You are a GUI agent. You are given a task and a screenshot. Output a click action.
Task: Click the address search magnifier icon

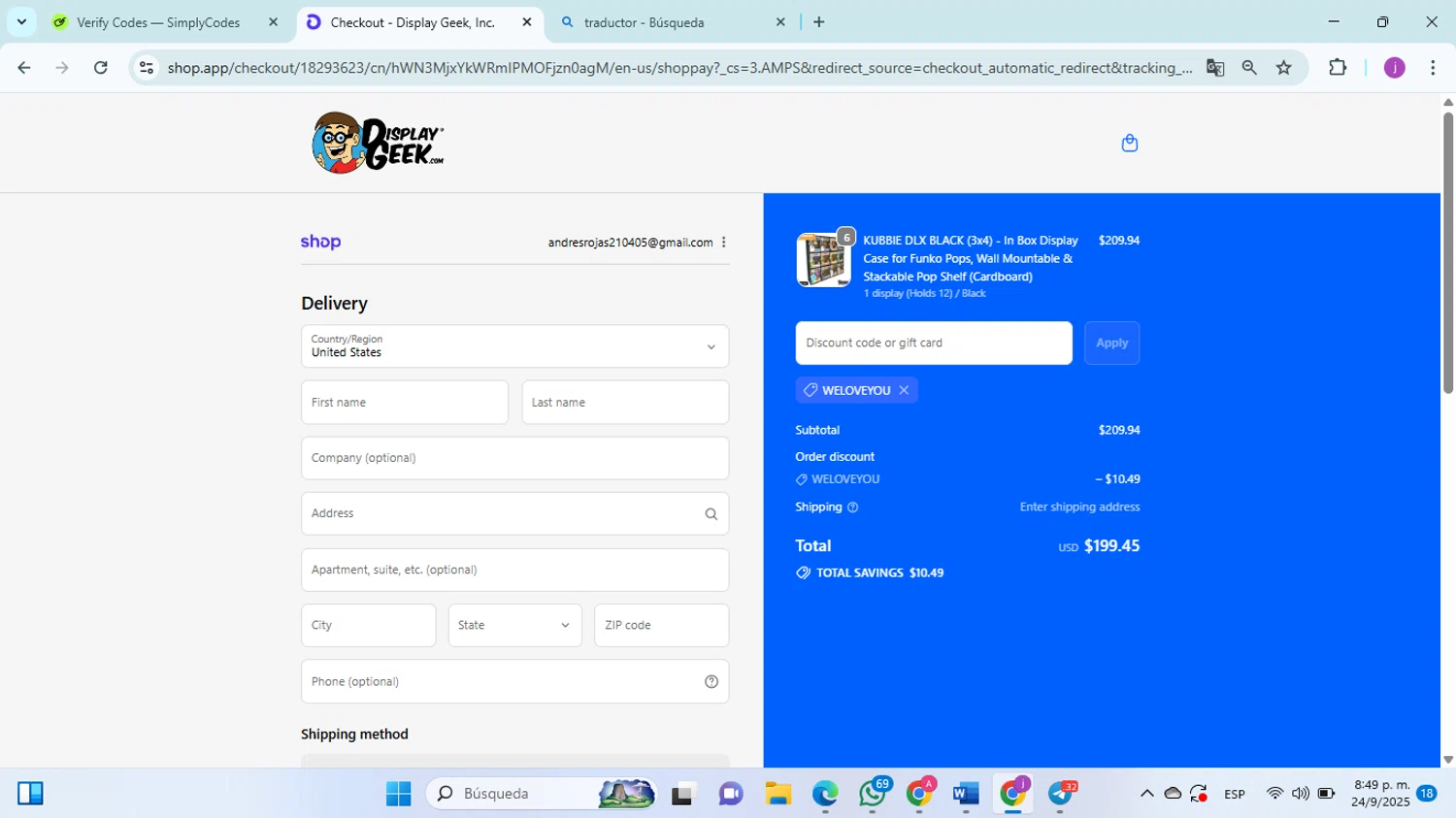pos(711,514)
